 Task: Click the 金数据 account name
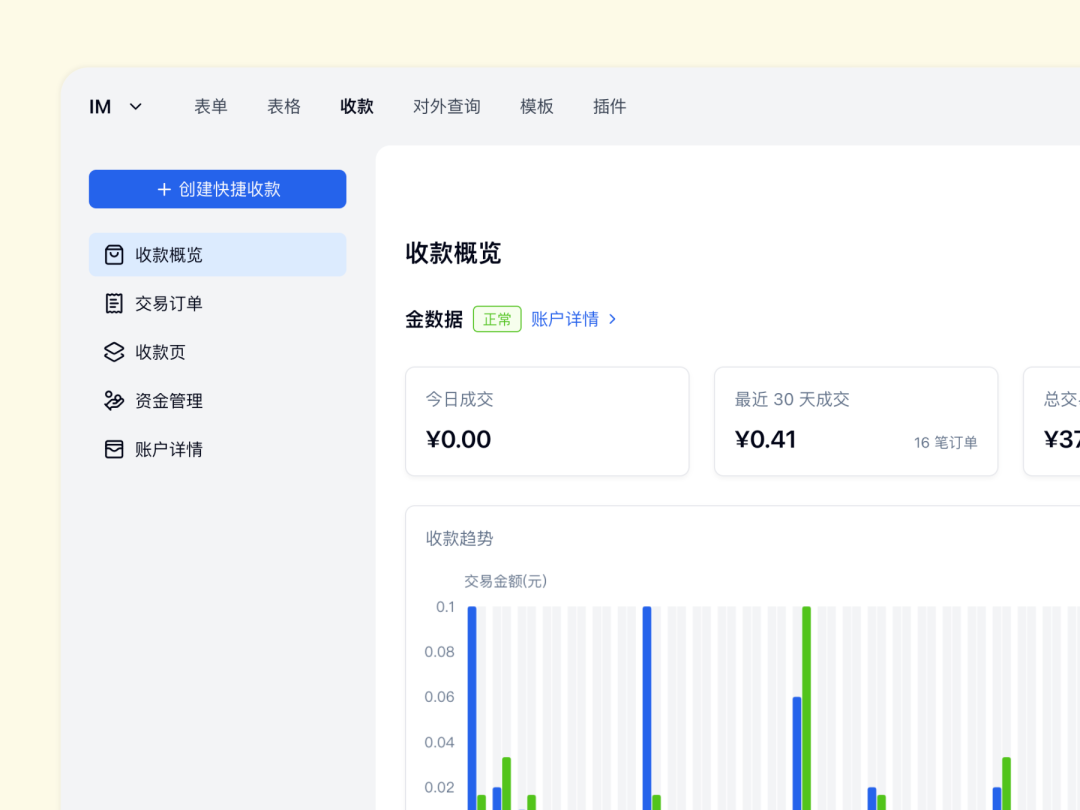434,320
